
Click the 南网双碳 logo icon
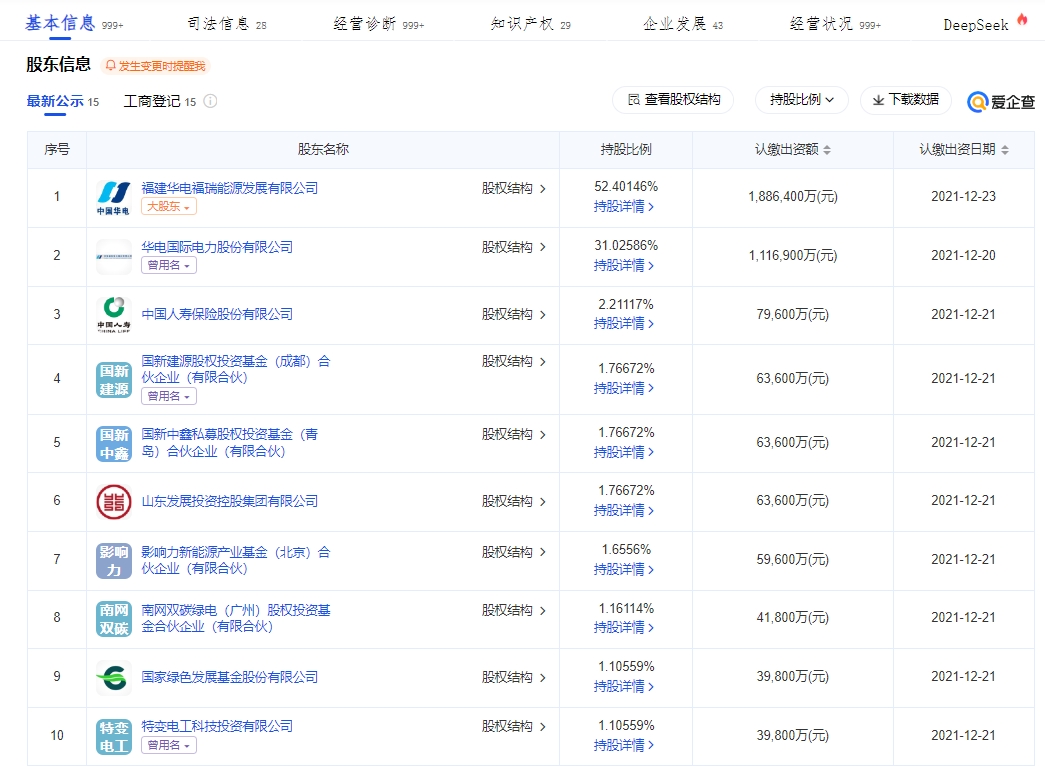pos(113,619)
